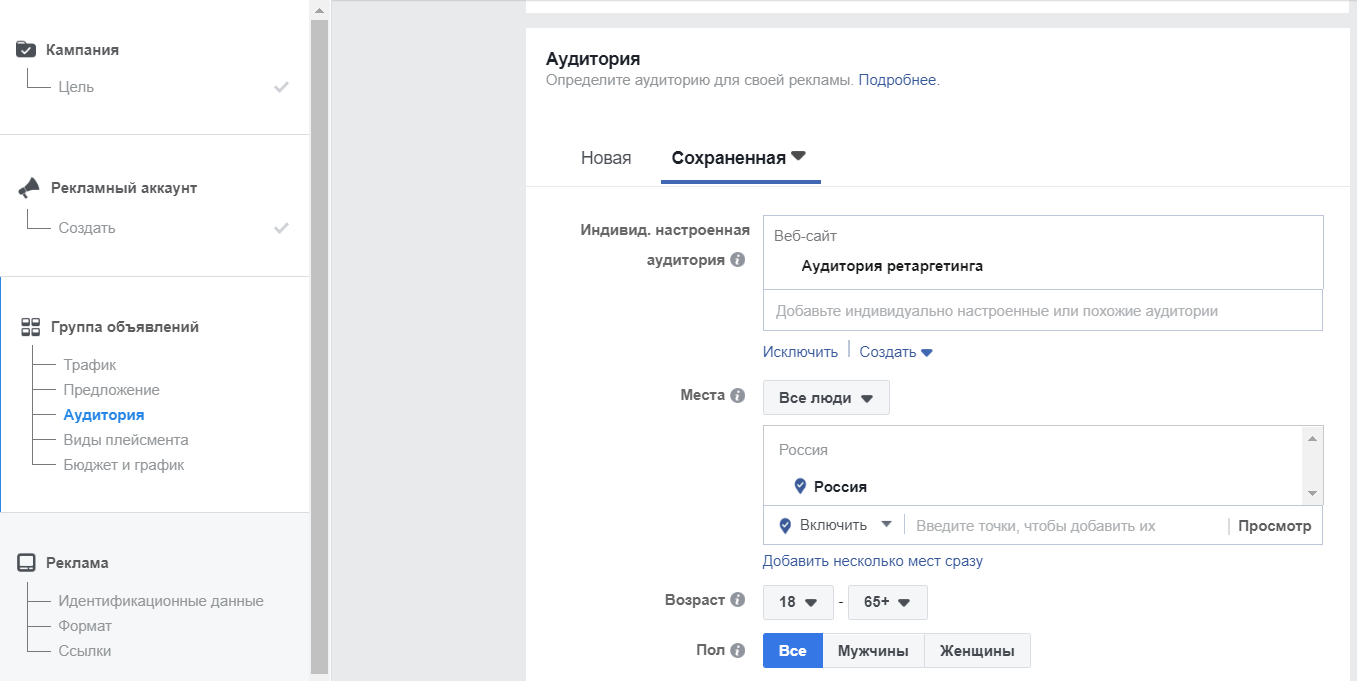Open the Сохраненная audience tab
The height and width of the screenshot is (681, 1357).
click(x=739, y=158)
